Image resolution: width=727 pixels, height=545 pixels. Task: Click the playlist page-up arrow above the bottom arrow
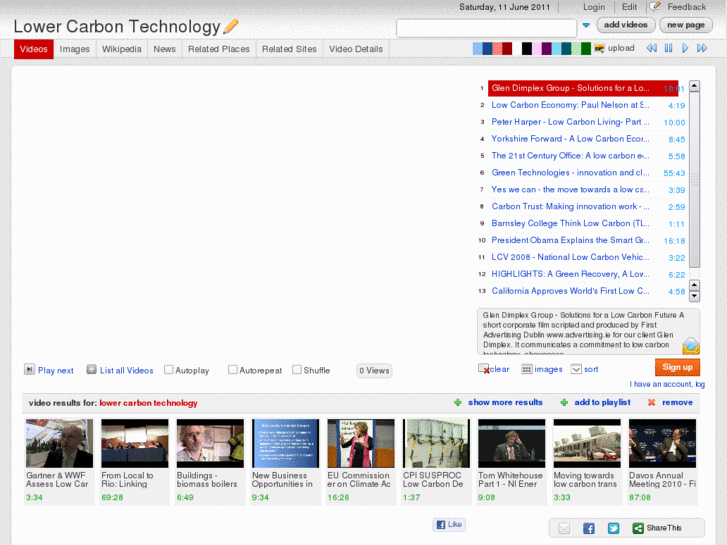tap(694, 285)
